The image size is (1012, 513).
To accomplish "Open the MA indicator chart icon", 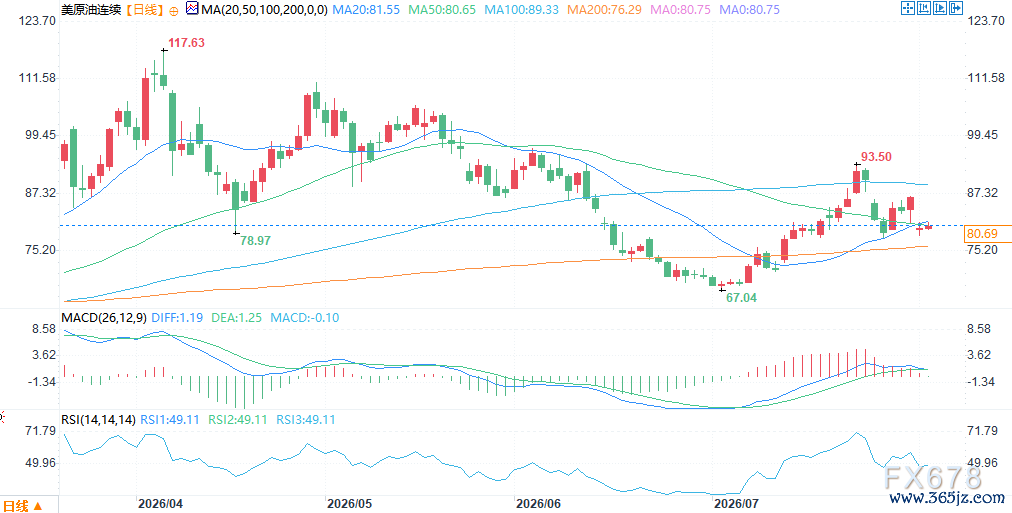I will [x=192, y=9].
